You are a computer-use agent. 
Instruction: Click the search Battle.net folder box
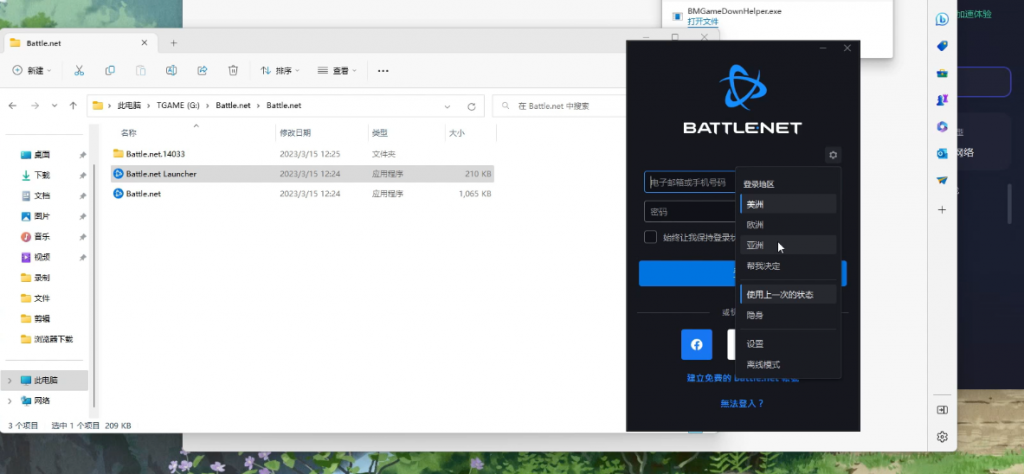pyautogui.click(x=559, y=106)
